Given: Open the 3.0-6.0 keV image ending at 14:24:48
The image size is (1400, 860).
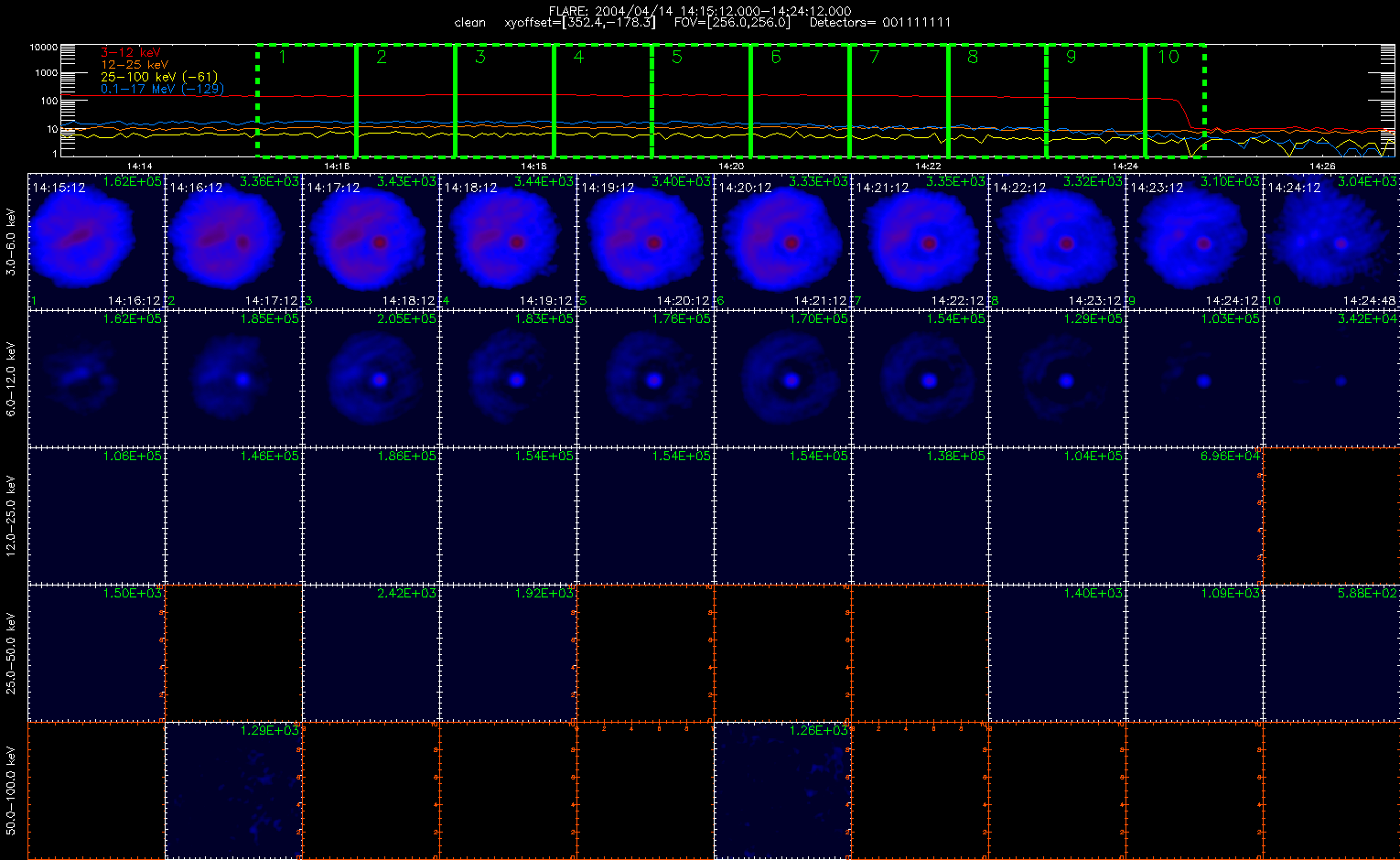Looking at the screenshot, I should pos(1331,241).
